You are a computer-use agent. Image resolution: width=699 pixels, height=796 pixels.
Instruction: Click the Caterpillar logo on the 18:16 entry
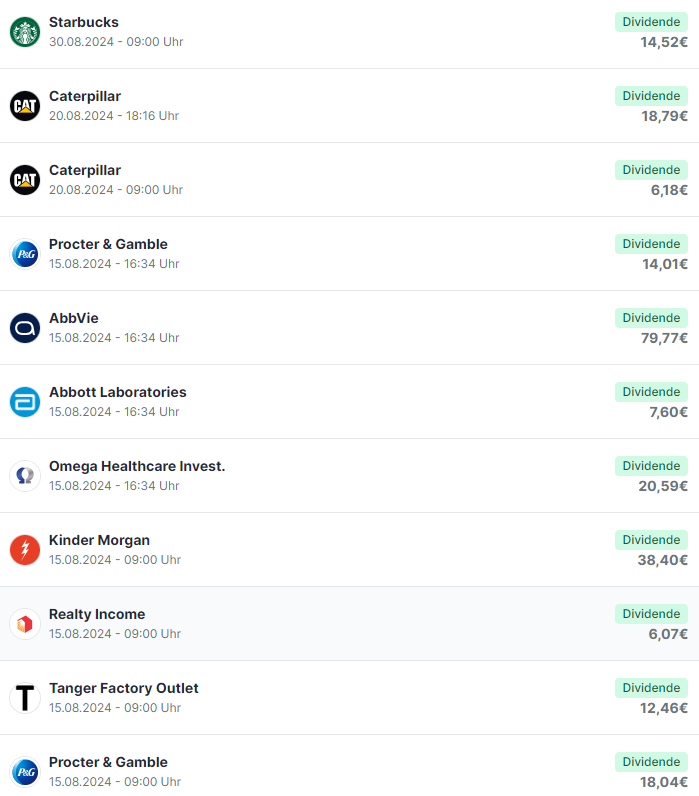pyautogui.click(x=25, y=106)
